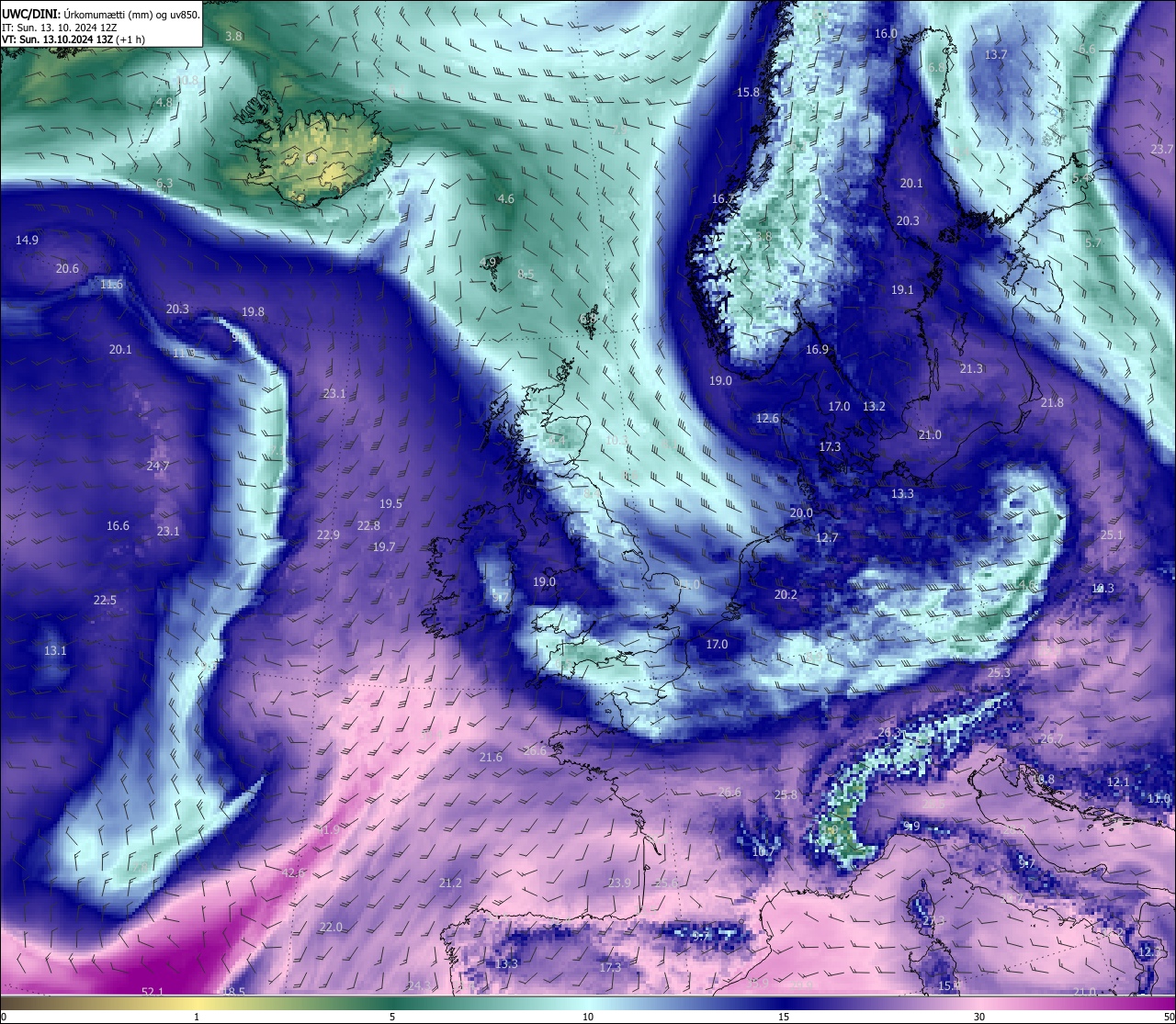Screen dimensions: 1176x1024
Task: Click the map value "22.0"
Action: [331, 927]
